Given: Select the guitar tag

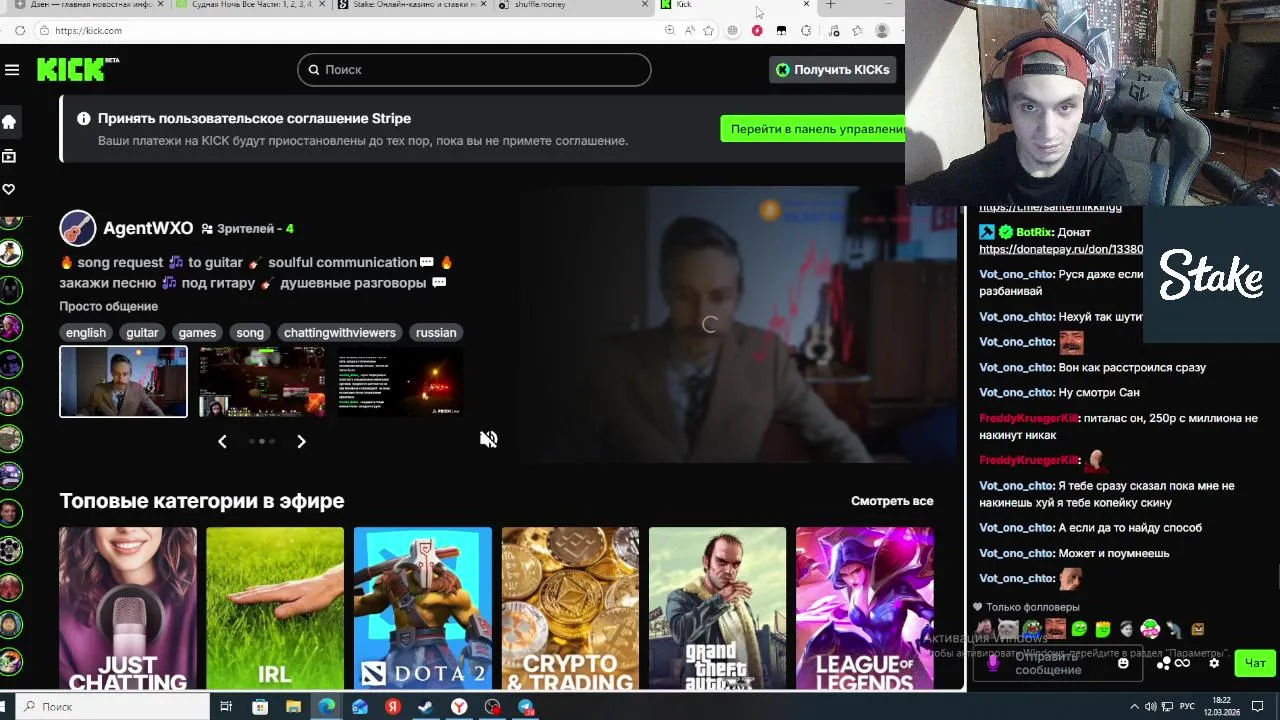Looking at the screenshot, I should 142,333.
